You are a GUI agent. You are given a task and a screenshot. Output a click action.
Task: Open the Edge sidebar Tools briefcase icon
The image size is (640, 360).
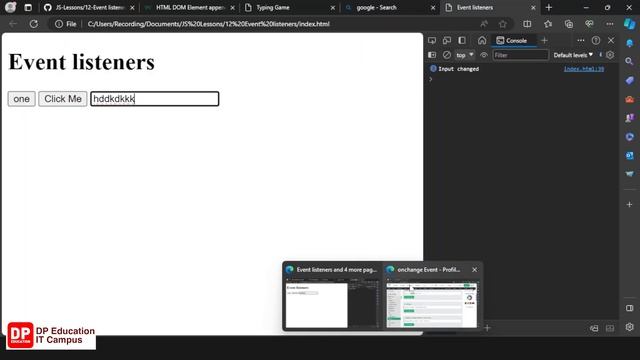[x=629, y=99]
